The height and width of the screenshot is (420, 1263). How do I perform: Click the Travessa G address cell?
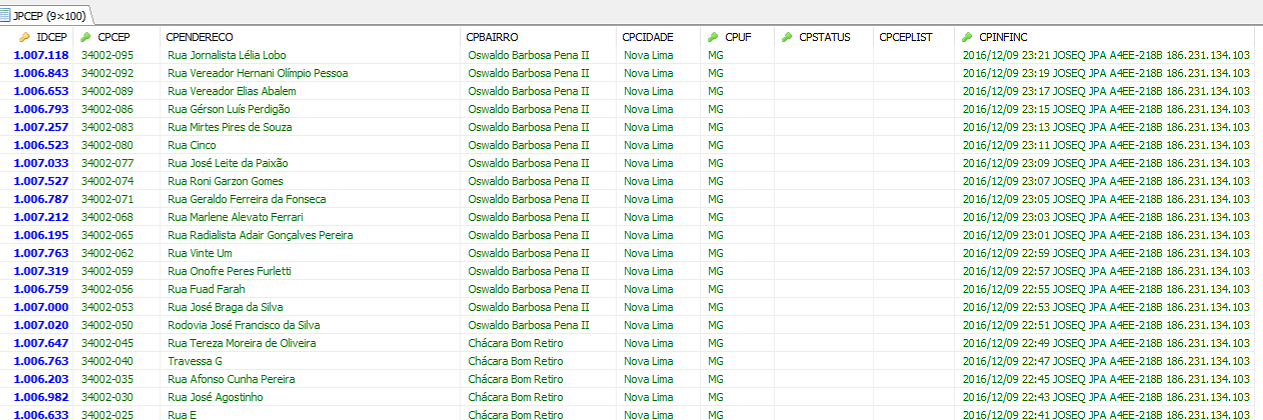[x=195, y=361]
